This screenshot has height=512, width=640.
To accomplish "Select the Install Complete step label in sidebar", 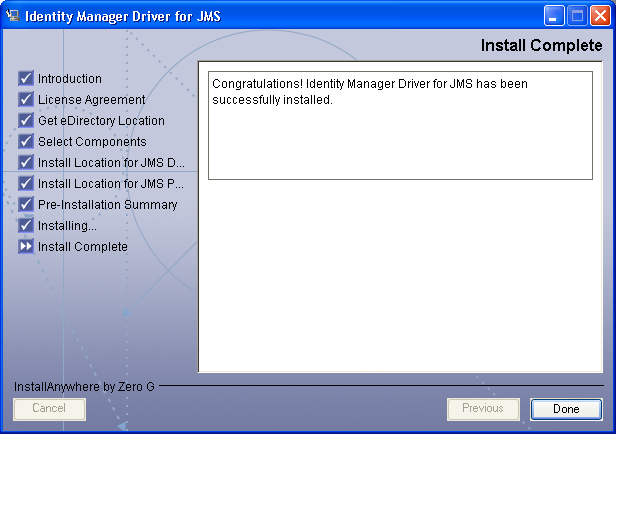I will tap(82, 247).
